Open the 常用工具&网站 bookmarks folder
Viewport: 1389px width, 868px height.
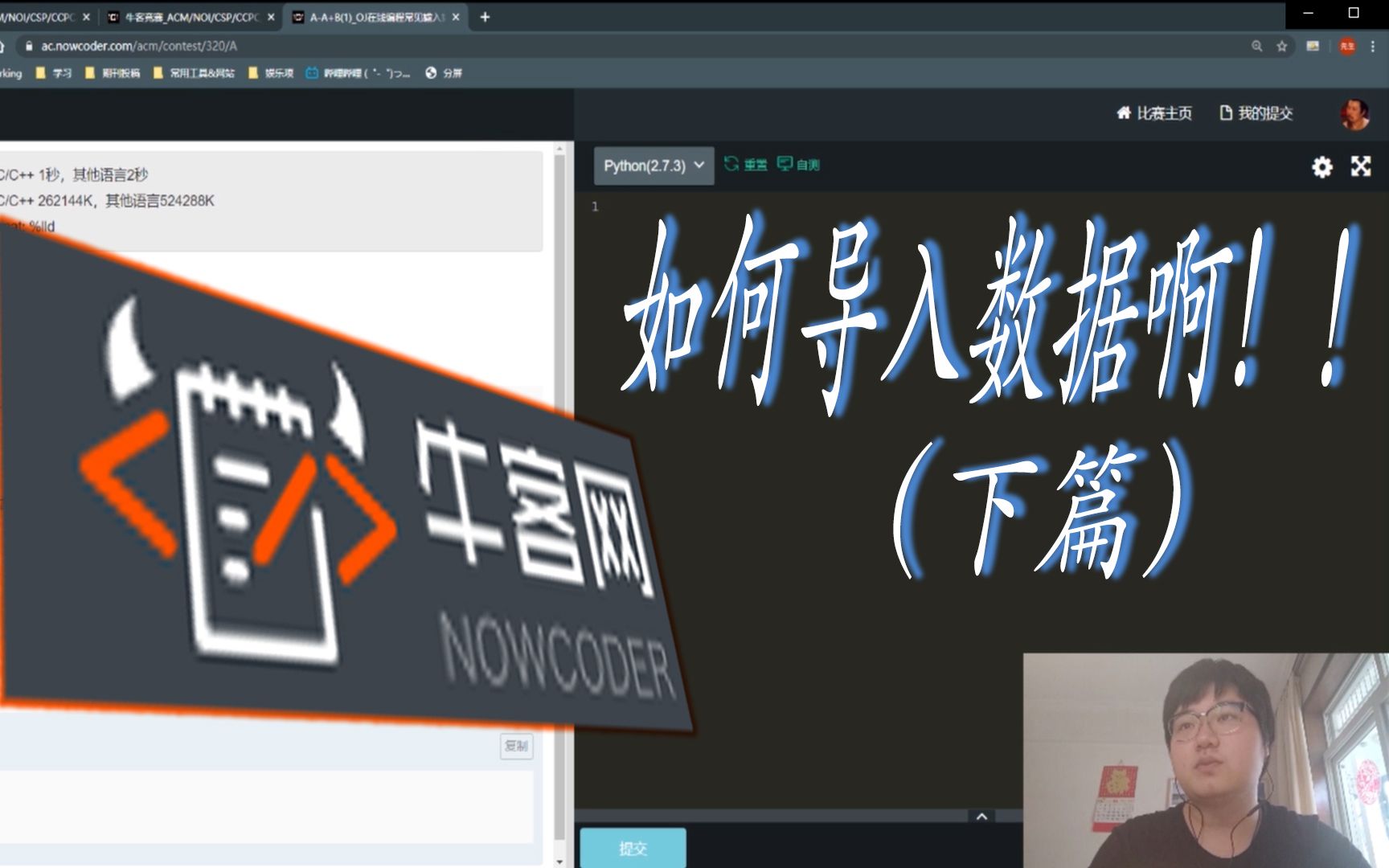point(194,73)
